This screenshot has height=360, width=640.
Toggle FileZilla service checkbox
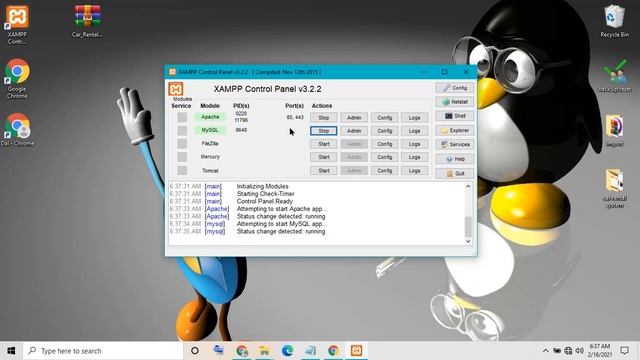click(182, 144)
